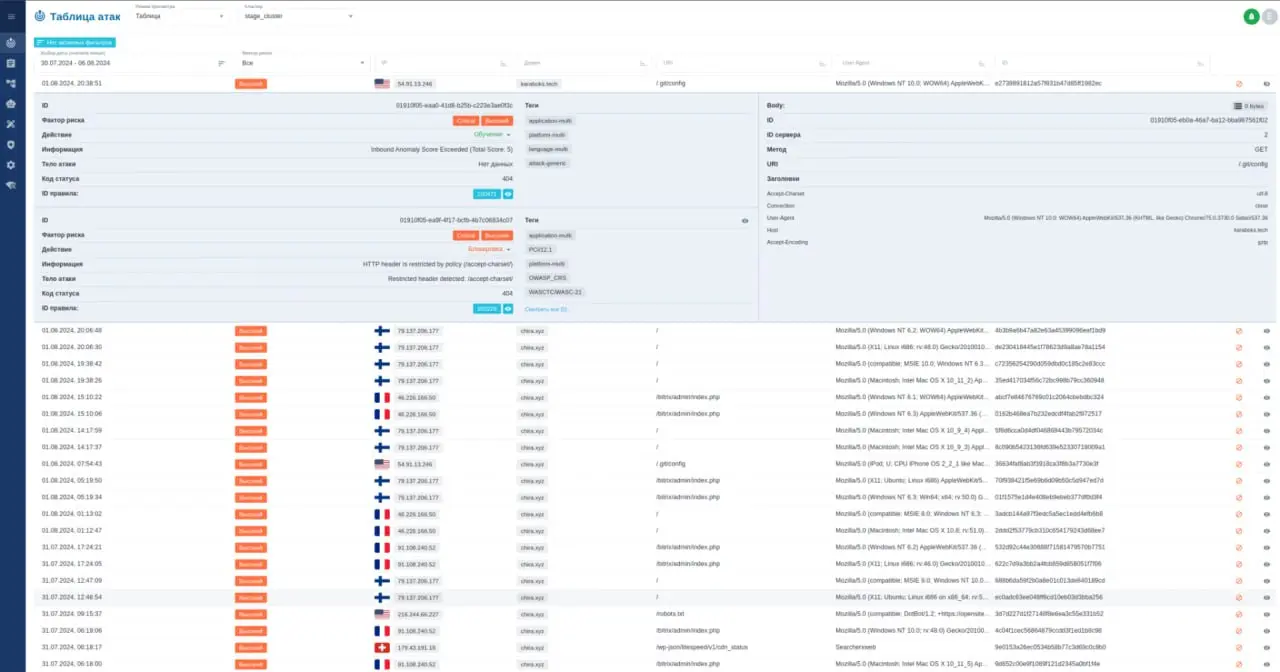
Task: Open the Таблица view mode dropdown
Action: 180,16
